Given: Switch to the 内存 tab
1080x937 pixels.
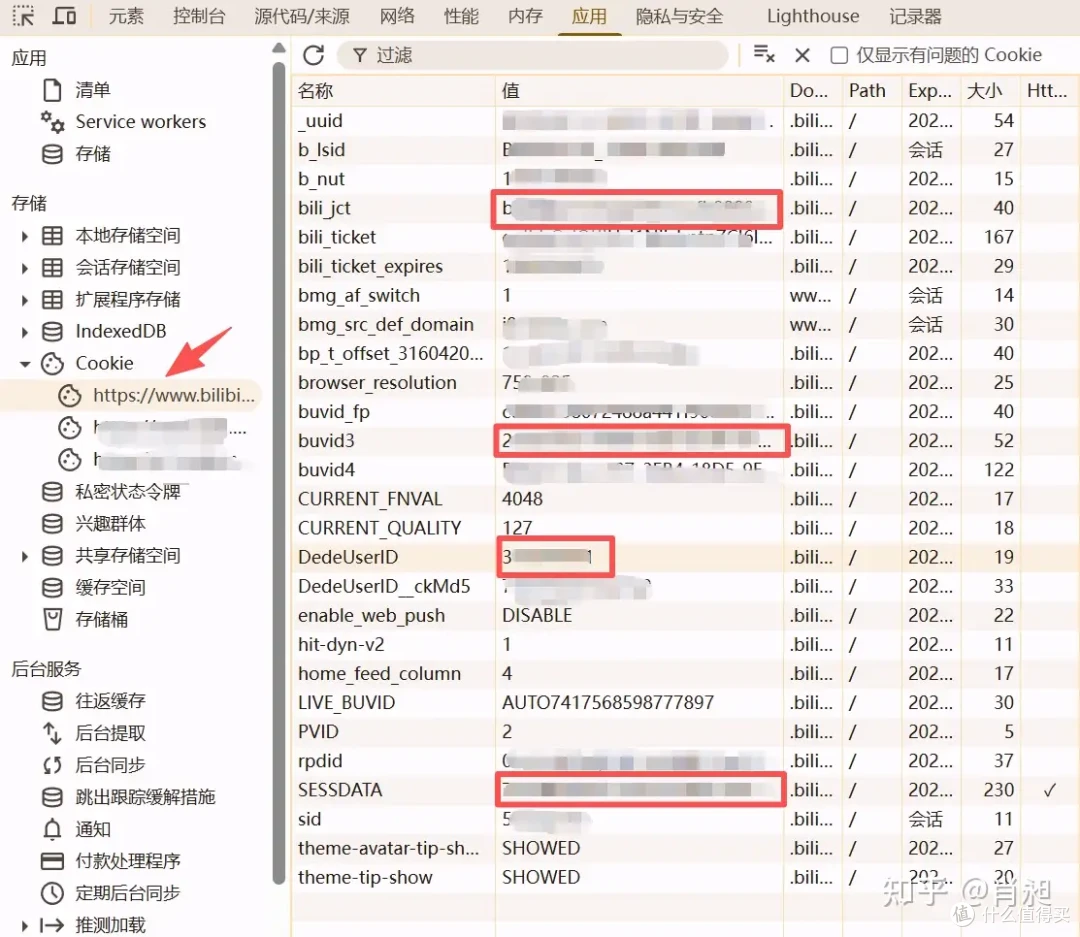Looking at the screenshot, I should coord(526,16).
